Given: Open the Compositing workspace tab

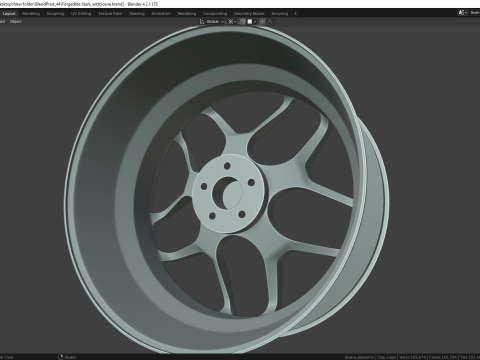Looking at the screenshot, I should pyautogui.click(x=215, y=14).
